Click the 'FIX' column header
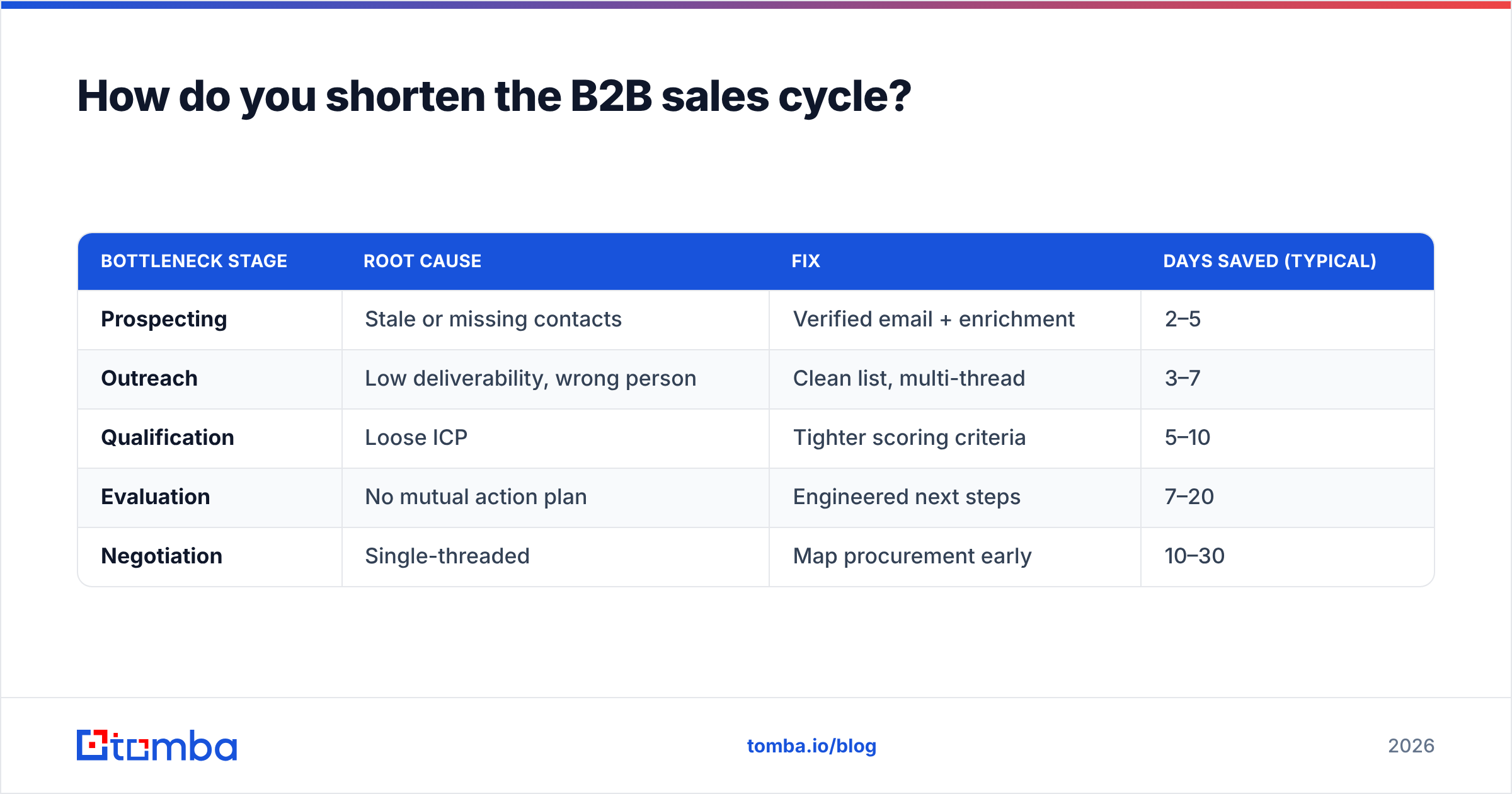 click(x=806, y=261)
